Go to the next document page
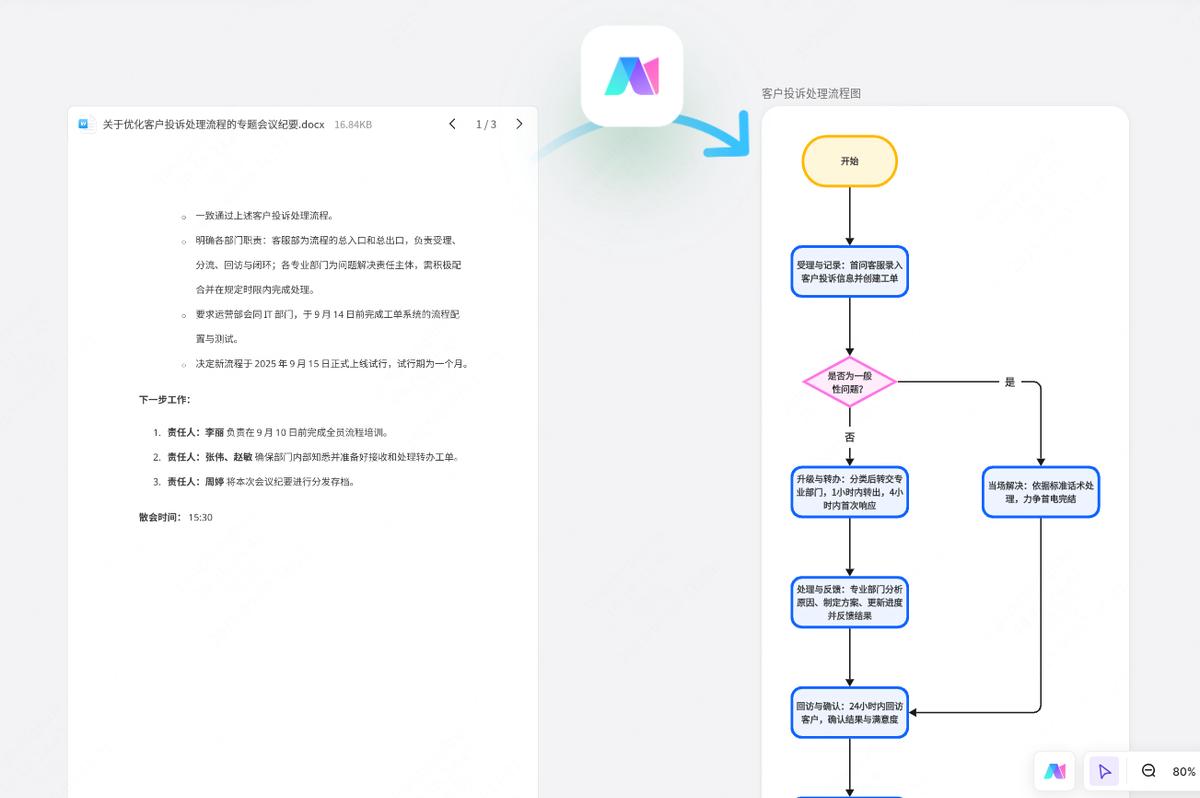Viewport: 1200px width, 798px height. 519,124
